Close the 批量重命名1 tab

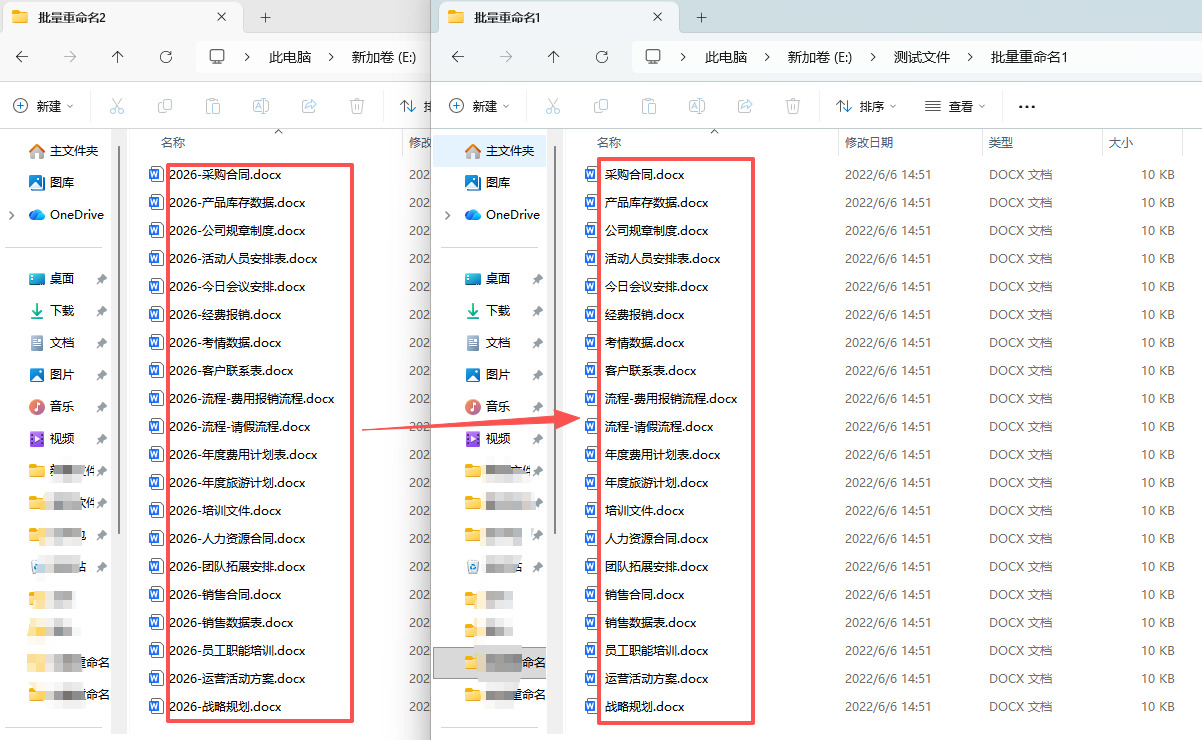tap(659, 17)
